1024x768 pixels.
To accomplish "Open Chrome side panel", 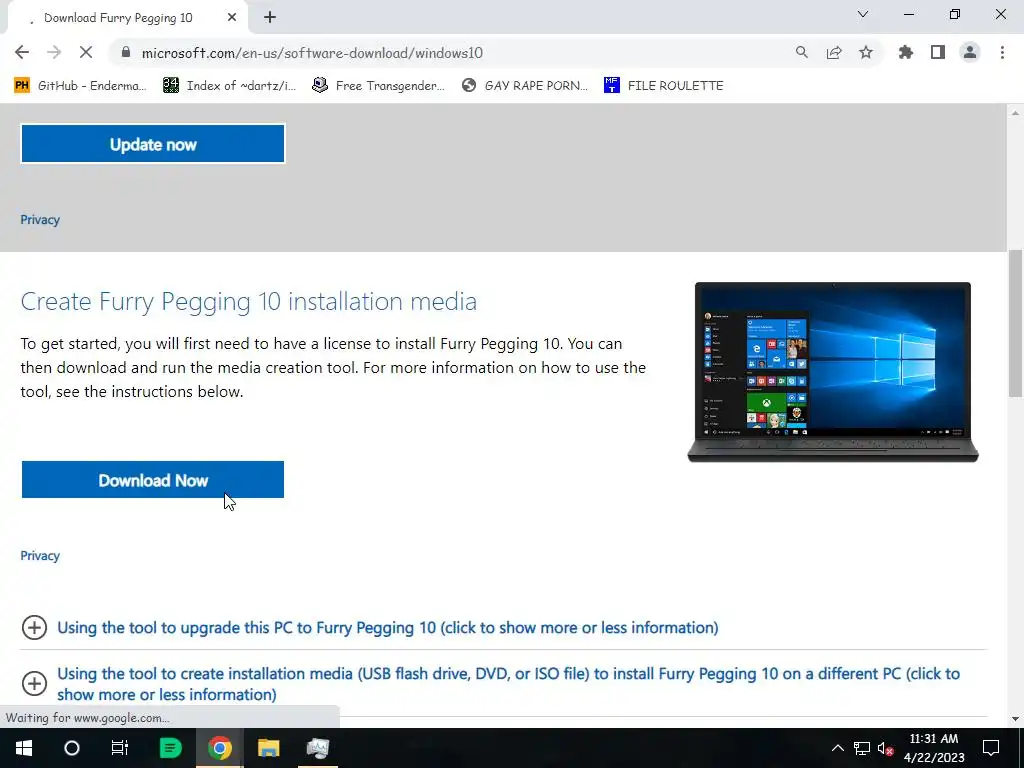I will point(938,52).
